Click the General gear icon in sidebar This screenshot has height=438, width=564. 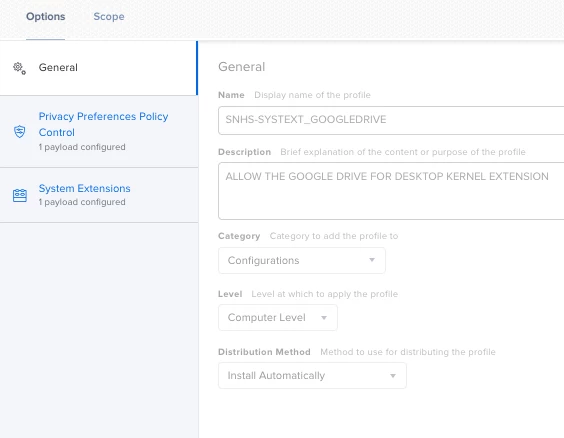[19, 68]
